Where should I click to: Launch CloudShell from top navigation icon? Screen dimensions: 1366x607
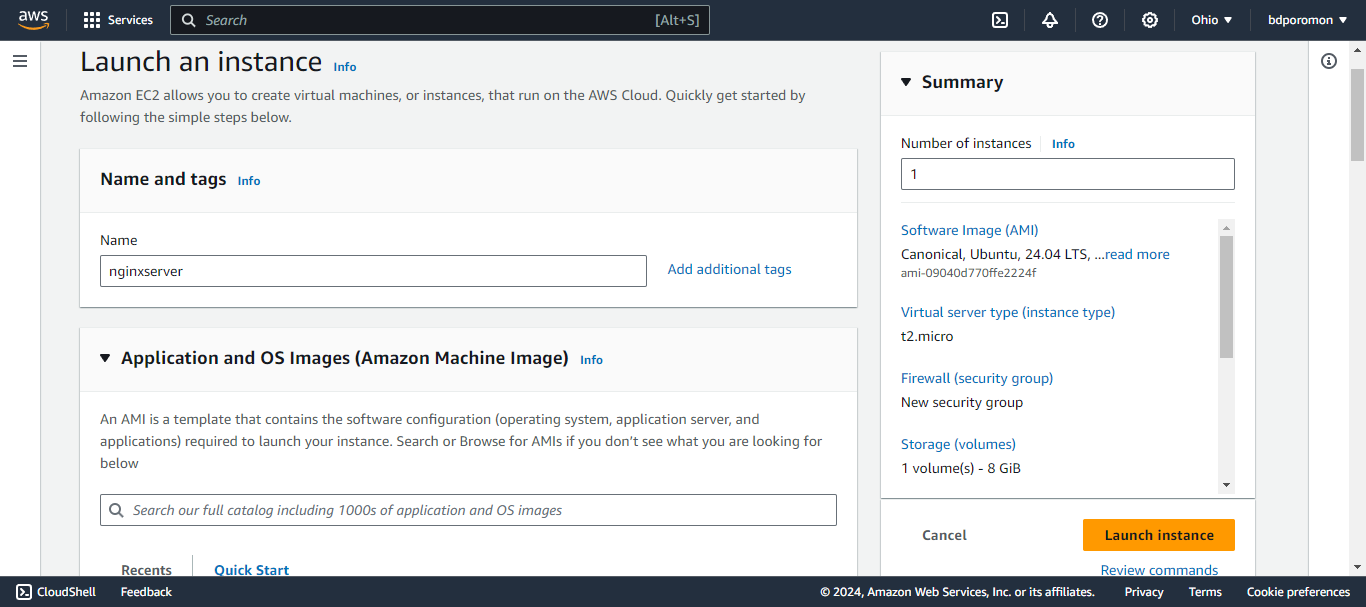(1000, 20)
